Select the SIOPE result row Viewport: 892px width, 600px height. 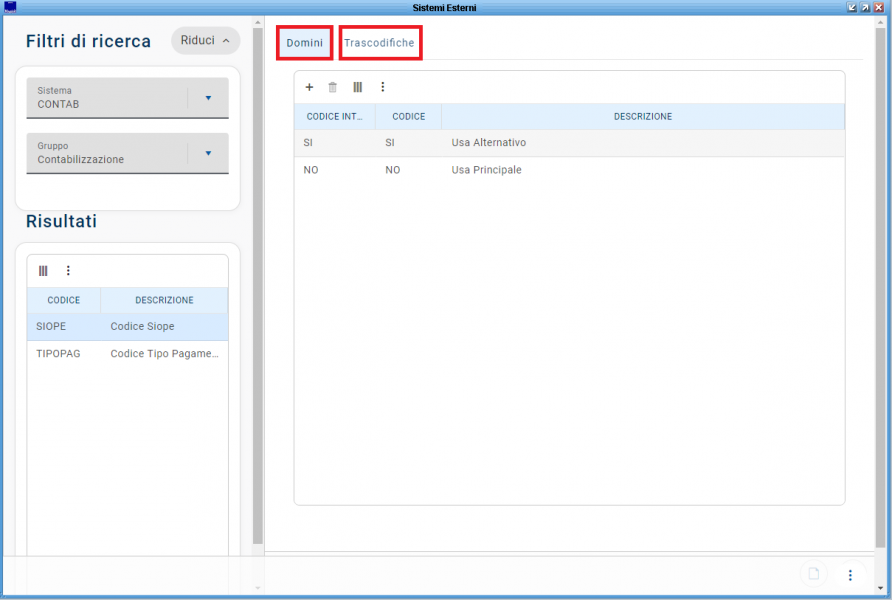click(127, 326)
